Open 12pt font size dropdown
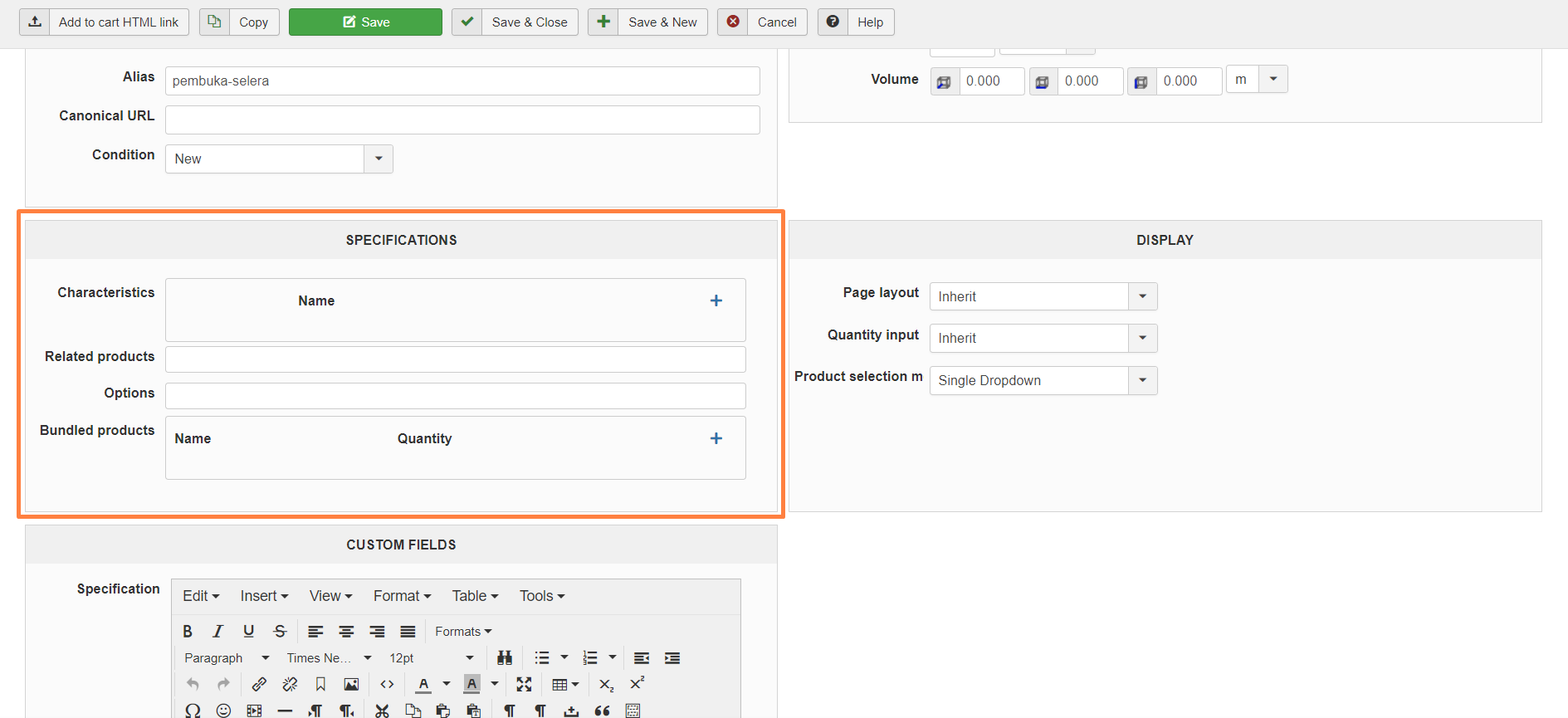The height and width of the screenshot is (718, 1568). click(431, 658)
